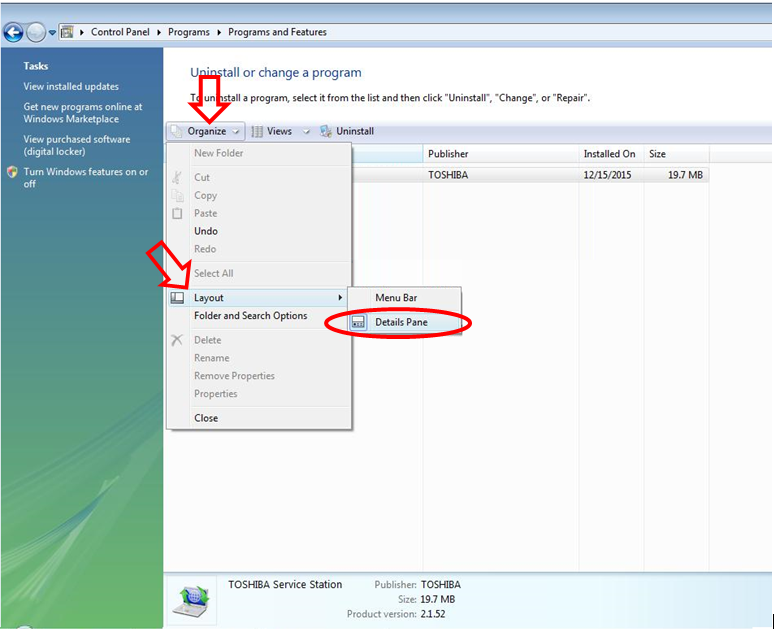
Task: Sort list by Installed On column
Action: click(x=609, y=154)
